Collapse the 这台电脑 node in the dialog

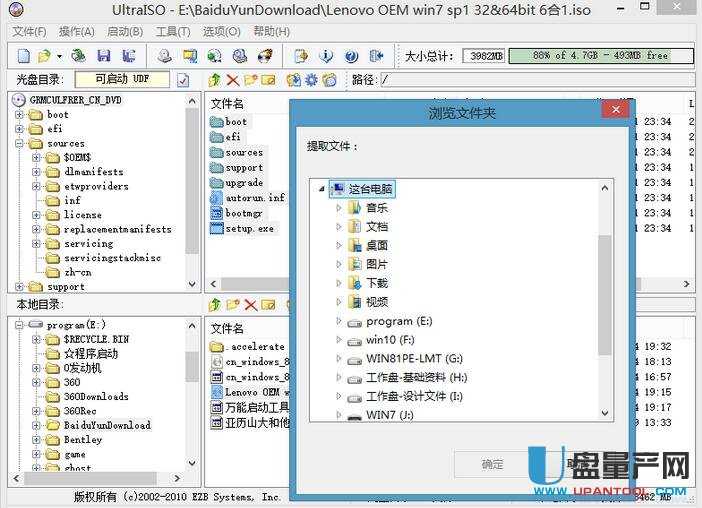pos(322,188)
